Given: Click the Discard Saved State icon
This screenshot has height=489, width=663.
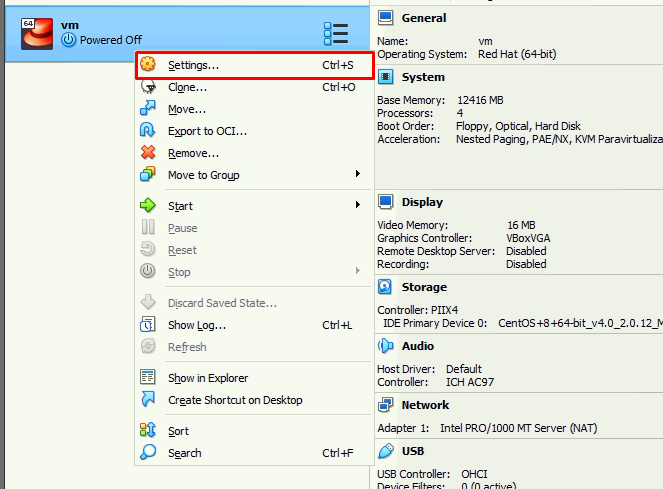Looking at the screenshot, I should tap(148, 302).
